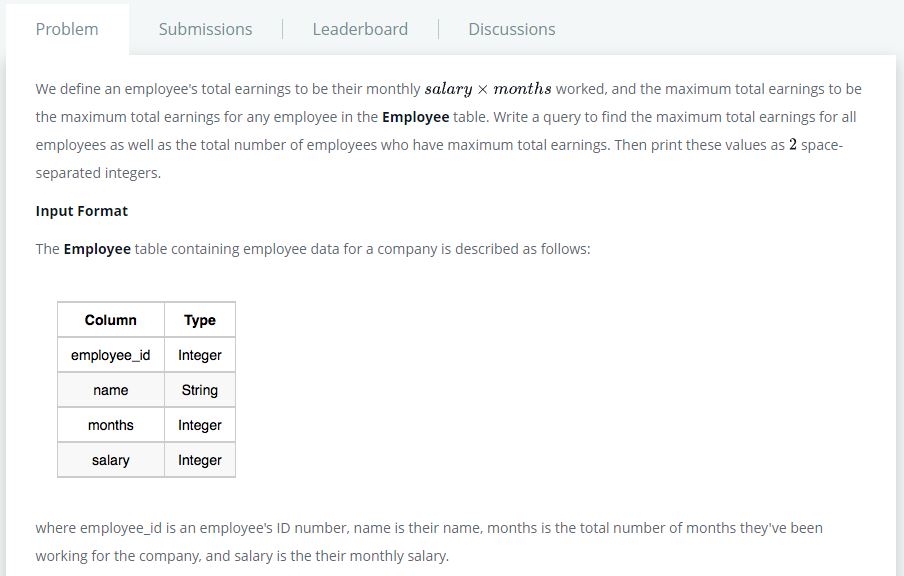Click bold Employee in the first paragraph
This screenshot has height=576, width=904.
(416, 117)
